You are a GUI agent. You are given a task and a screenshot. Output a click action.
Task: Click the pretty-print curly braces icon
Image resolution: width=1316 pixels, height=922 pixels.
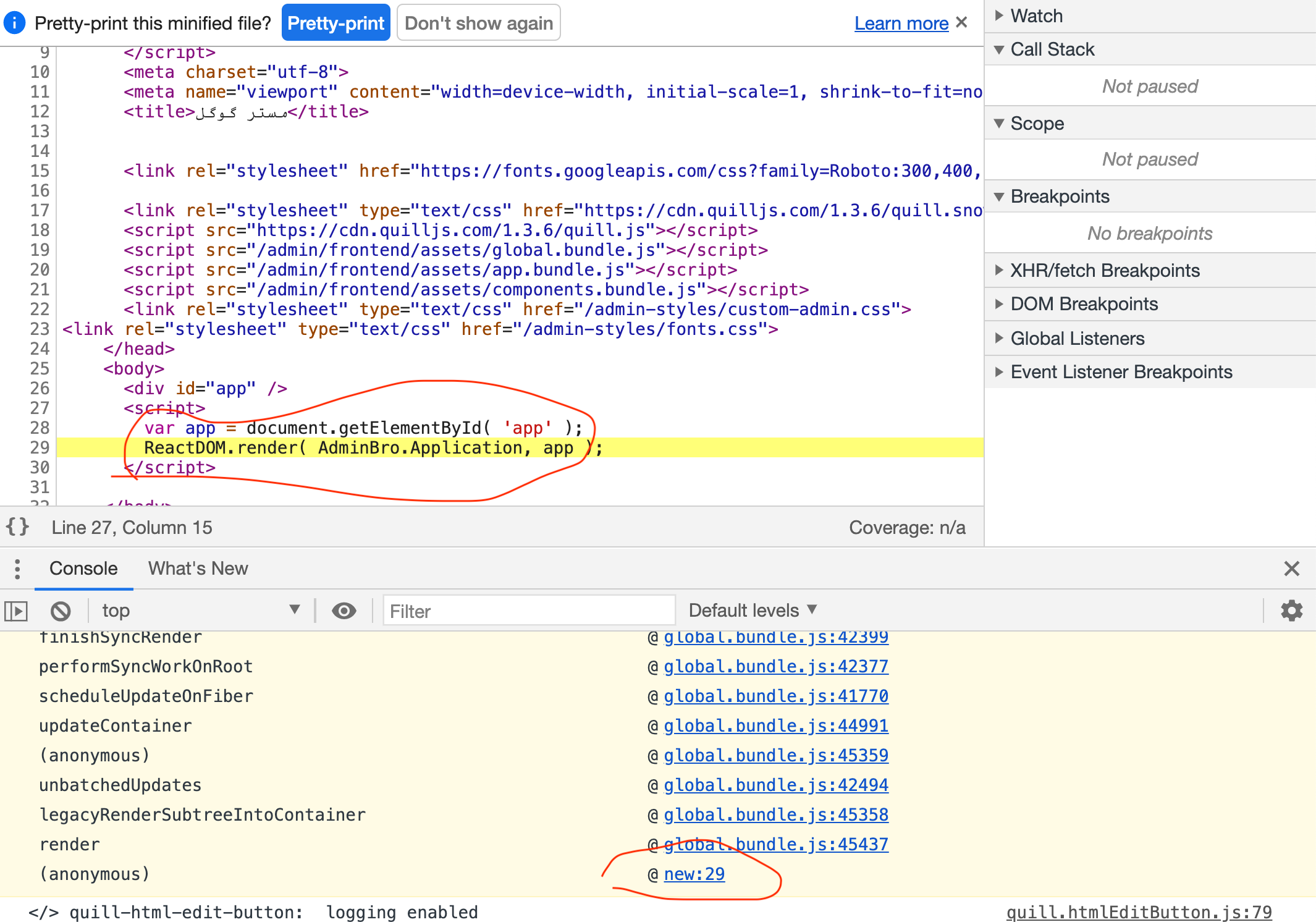[17, 527]
